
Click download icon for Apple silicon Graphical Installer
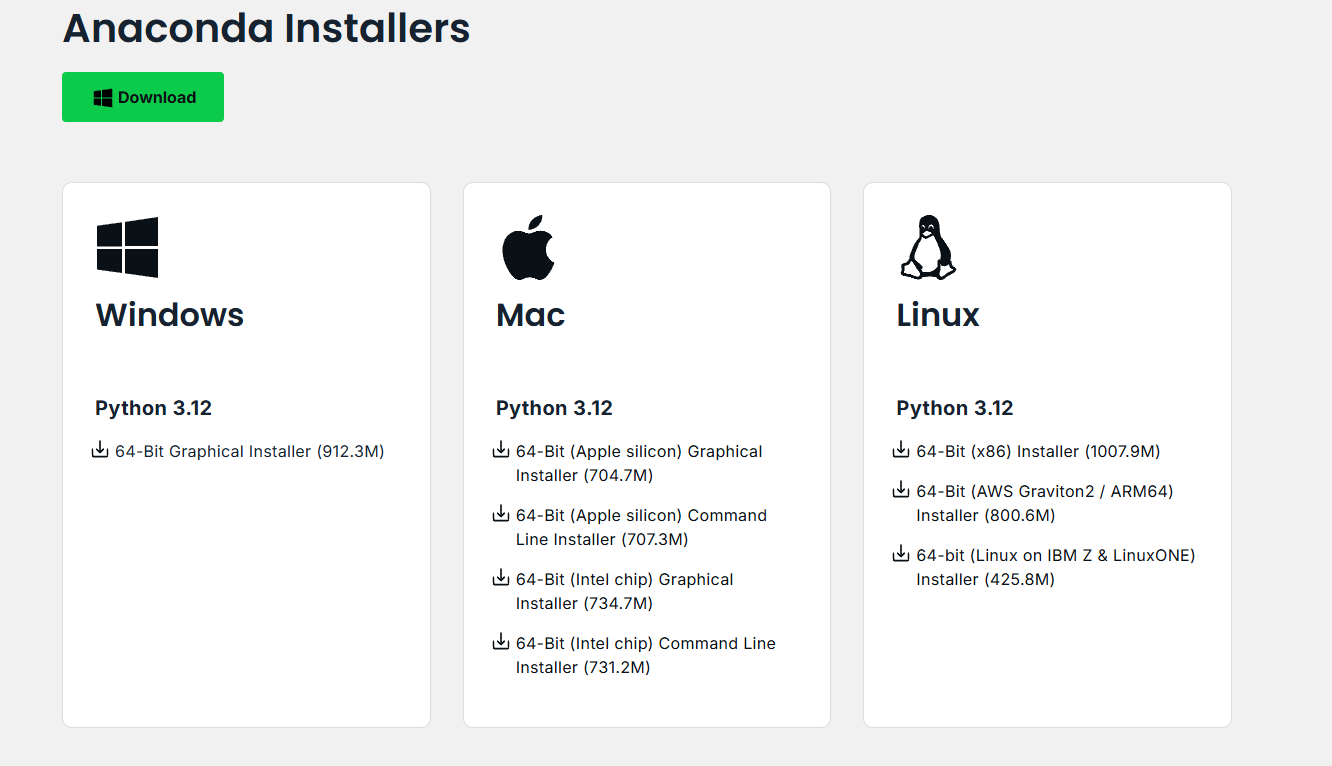pyautogui.click(x=501, y=451)
